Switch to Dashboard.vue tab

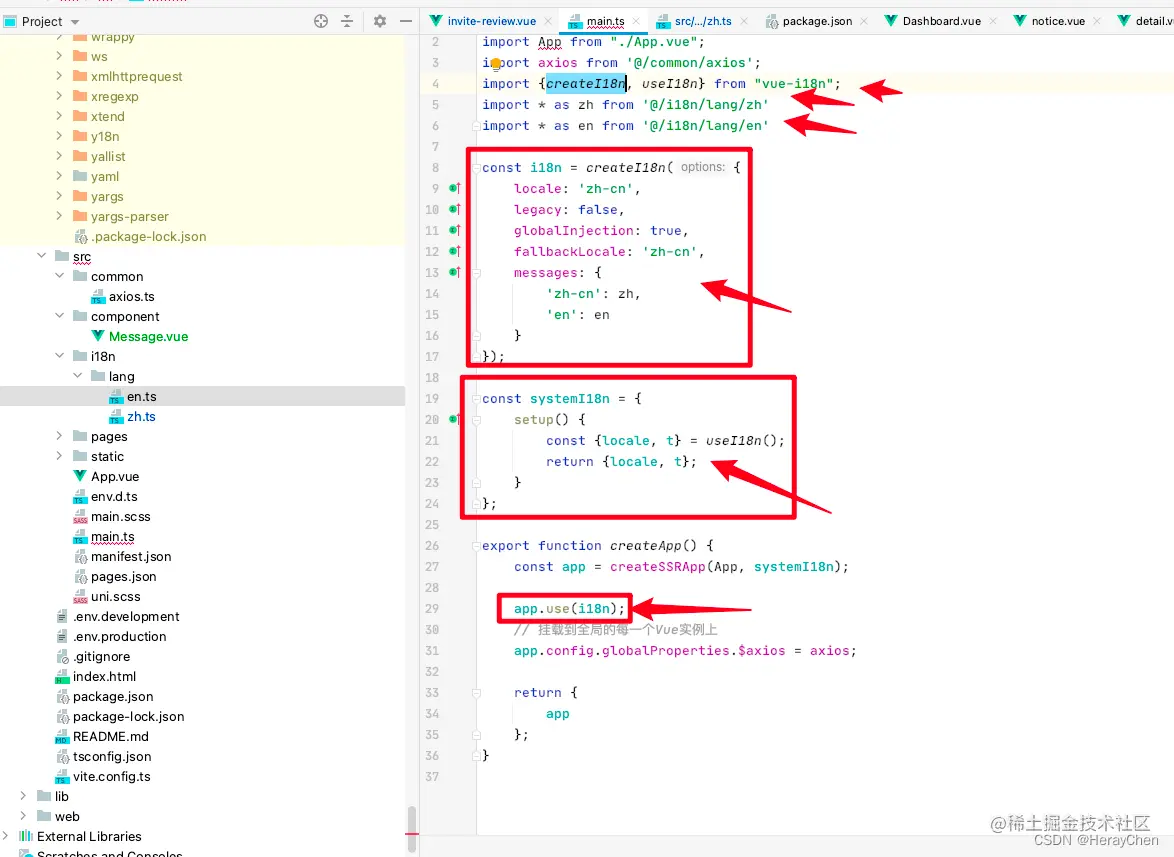click(x=941, y=21)
